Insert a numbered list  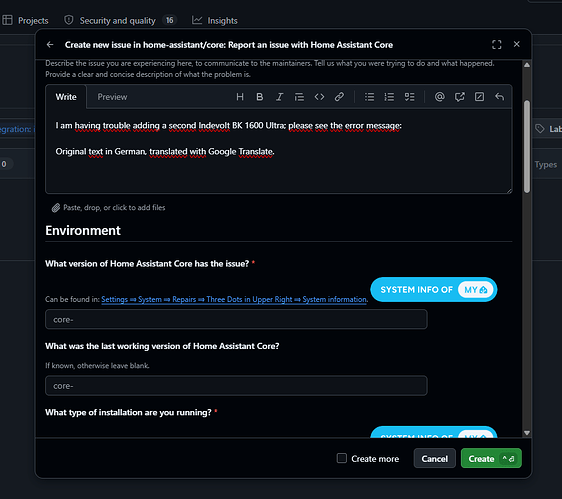[389, 97]
